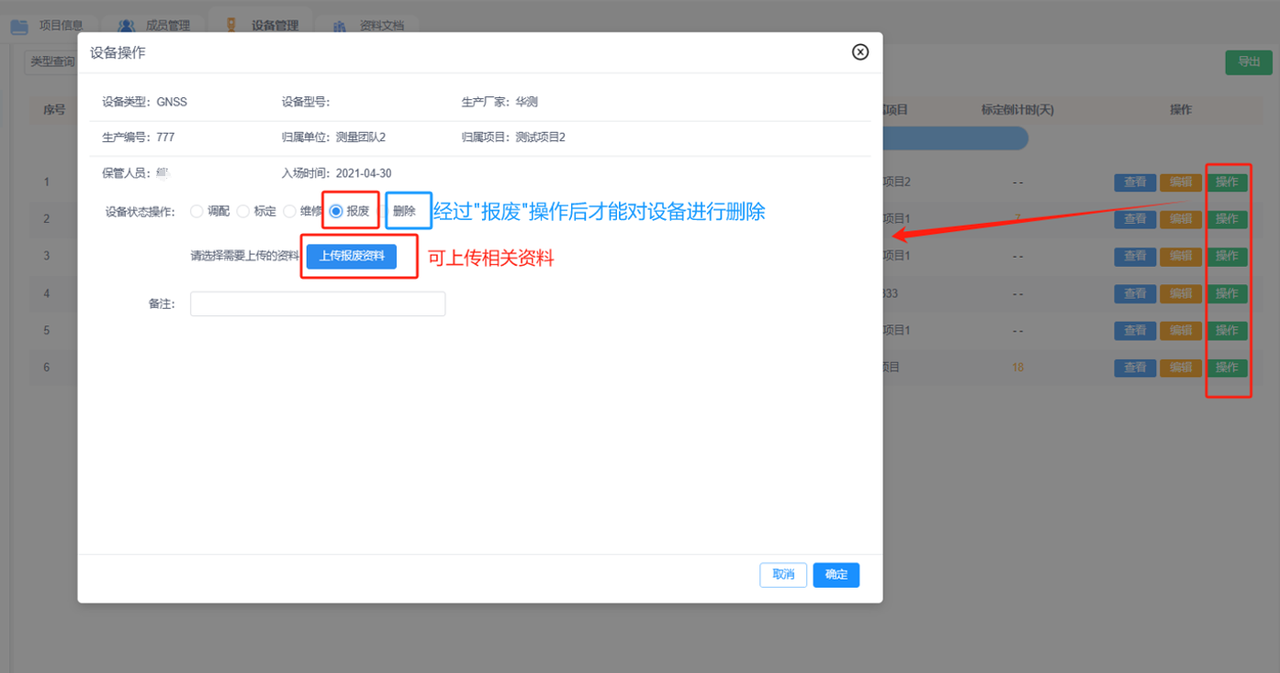Click 查看 for row 4 device
This screenshot has height=673, width=1280.
pyautogui.click(x=1135, y=294)
